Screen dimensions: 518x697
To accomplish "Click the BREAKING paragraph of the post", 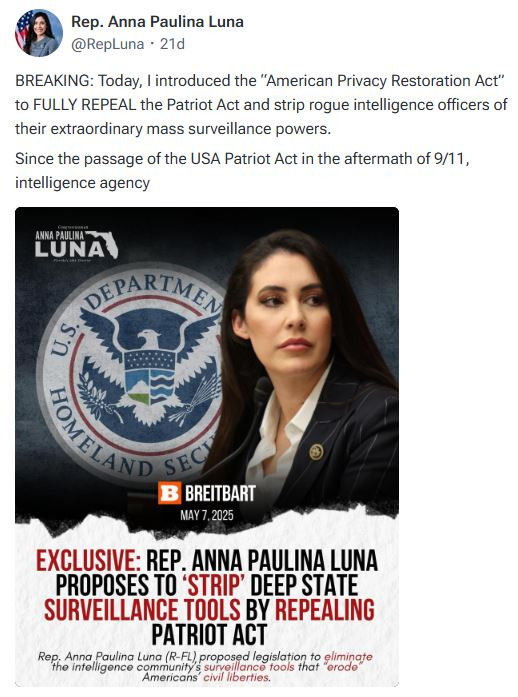I will pyautogui.click(x=261, y=105).
